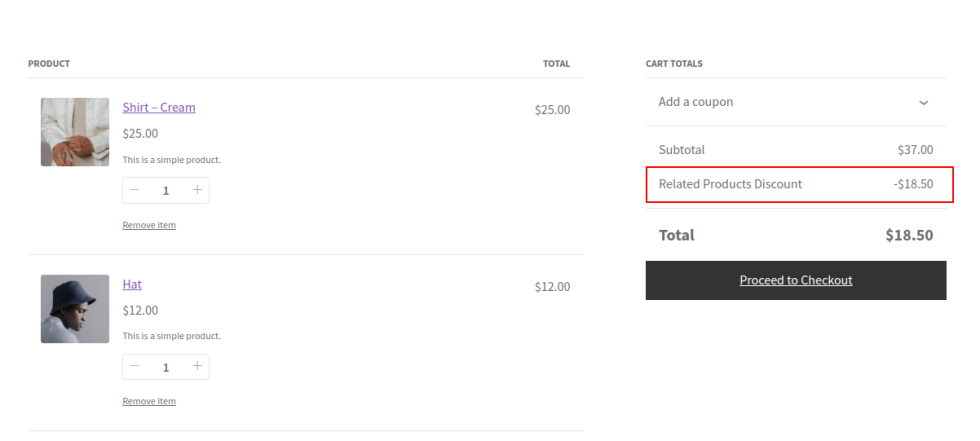Open the Shirt – Cream product link

click(x=159, y=107)
